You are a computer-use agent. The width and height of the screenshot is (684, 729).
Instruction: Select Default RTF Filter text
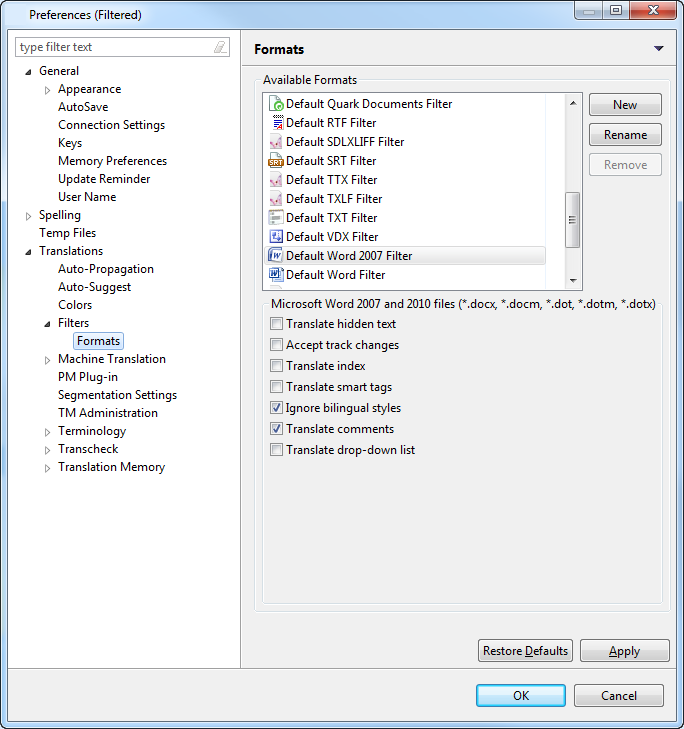(331, 123)
